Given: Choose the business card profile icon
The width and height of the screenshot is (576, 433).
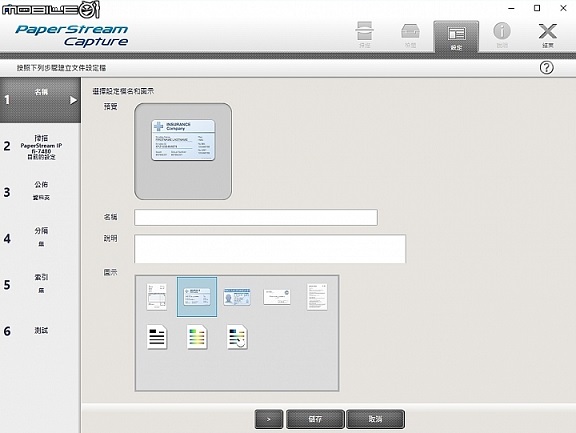Looking at the screenshot, I should [x=277, y=297].
